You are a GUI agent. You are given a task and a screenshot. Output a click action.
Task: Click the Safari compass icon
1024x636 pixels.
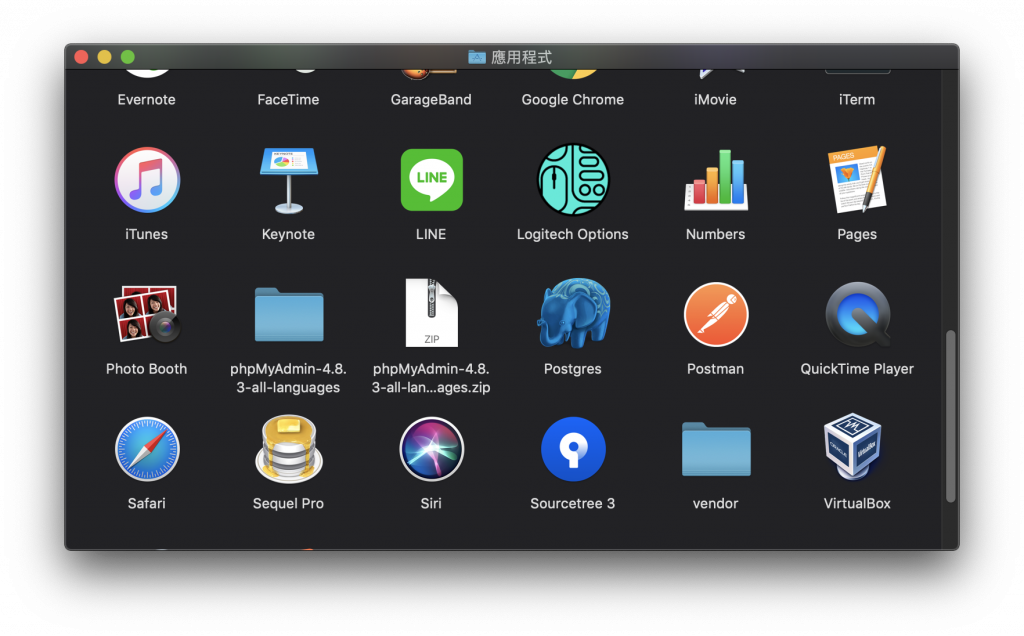click(x=147, y=449)
